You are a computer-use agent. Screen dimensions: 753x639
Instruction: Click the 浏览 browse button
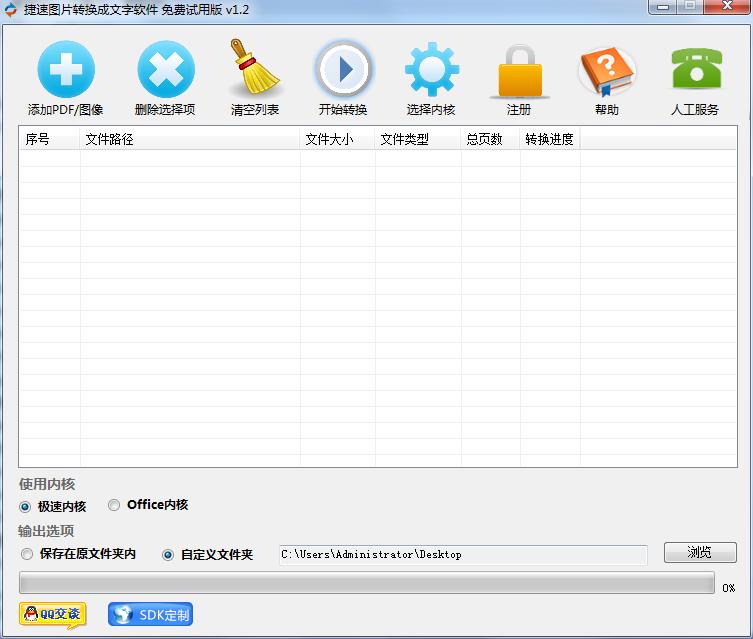[700, 552]
